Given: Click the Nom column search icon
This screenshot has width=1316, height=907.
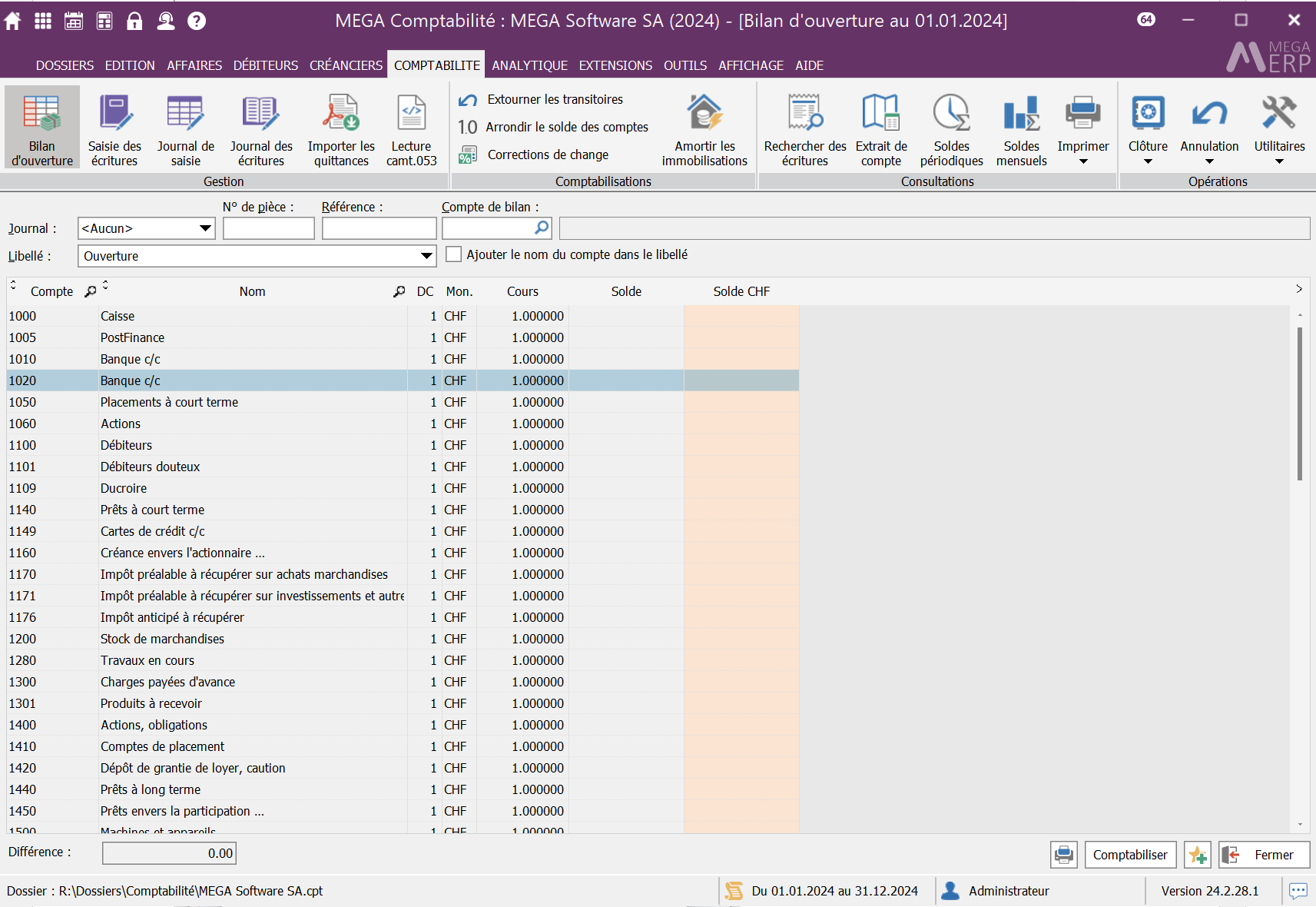Looking at the screenshot, I should pyautogui.click(x=399, y=291).
